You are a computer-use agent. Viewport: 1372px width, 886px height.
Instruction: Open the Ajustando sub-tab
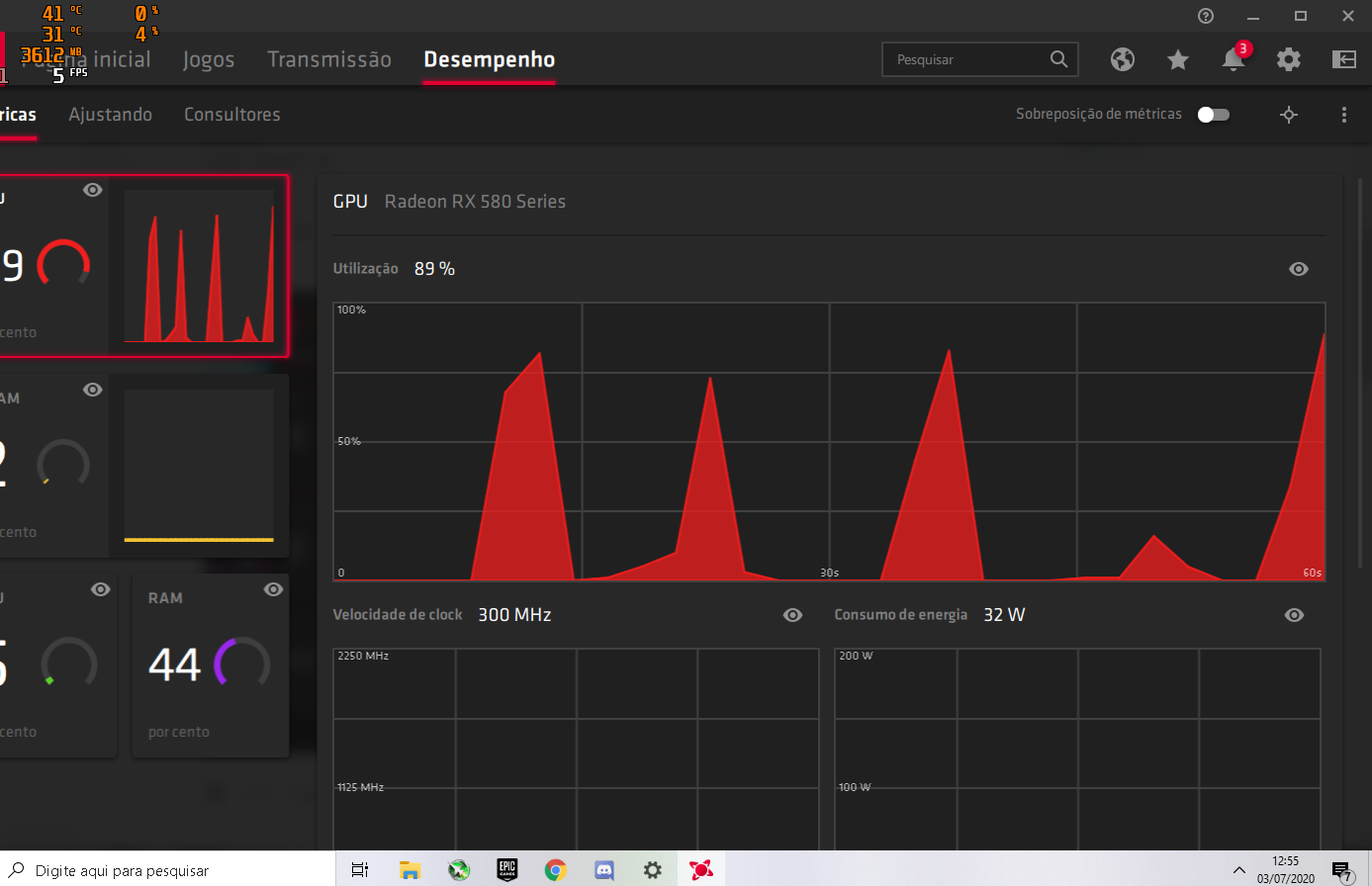111,115
